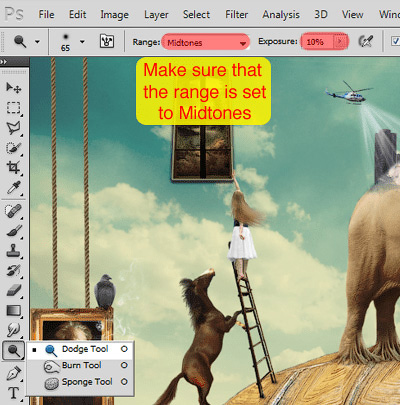
Task: Open the Edit menu
Action: click(x=78, y=15)
